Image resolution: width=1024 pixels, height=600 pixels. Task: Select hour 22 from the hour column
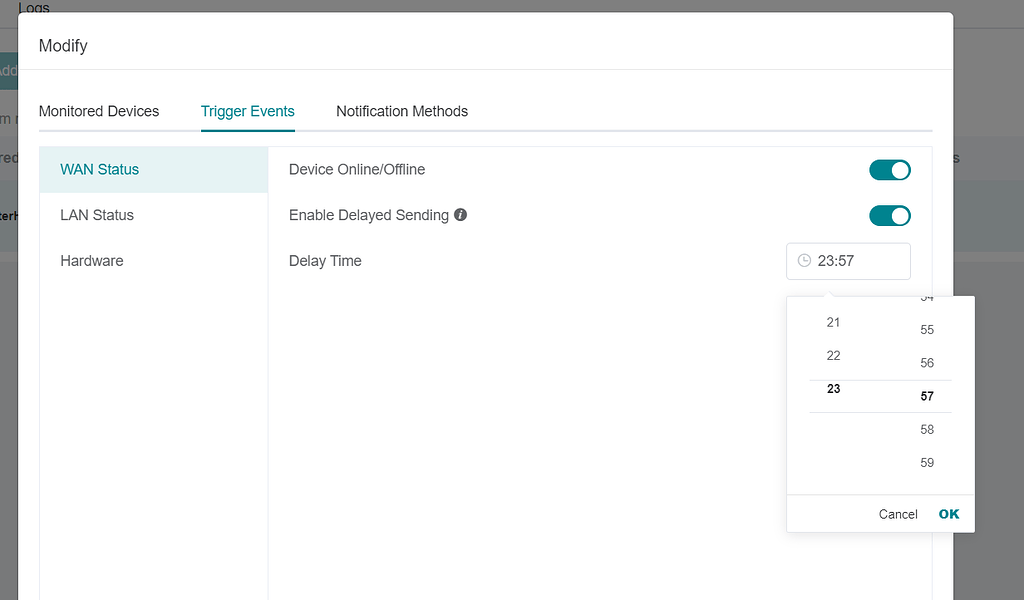click(833, 355)
